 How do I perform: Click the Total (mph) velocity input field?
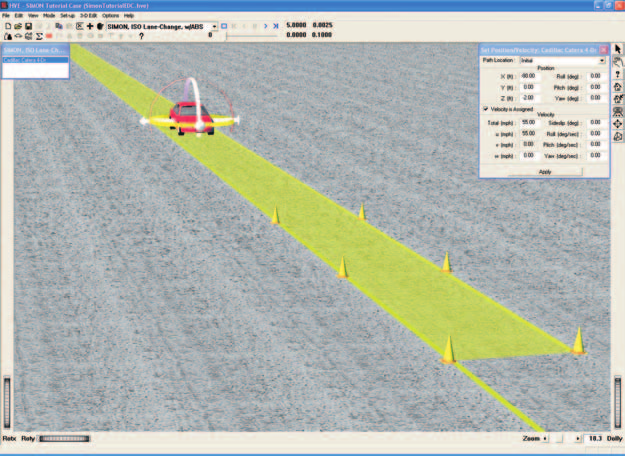[x=531, y=123]
